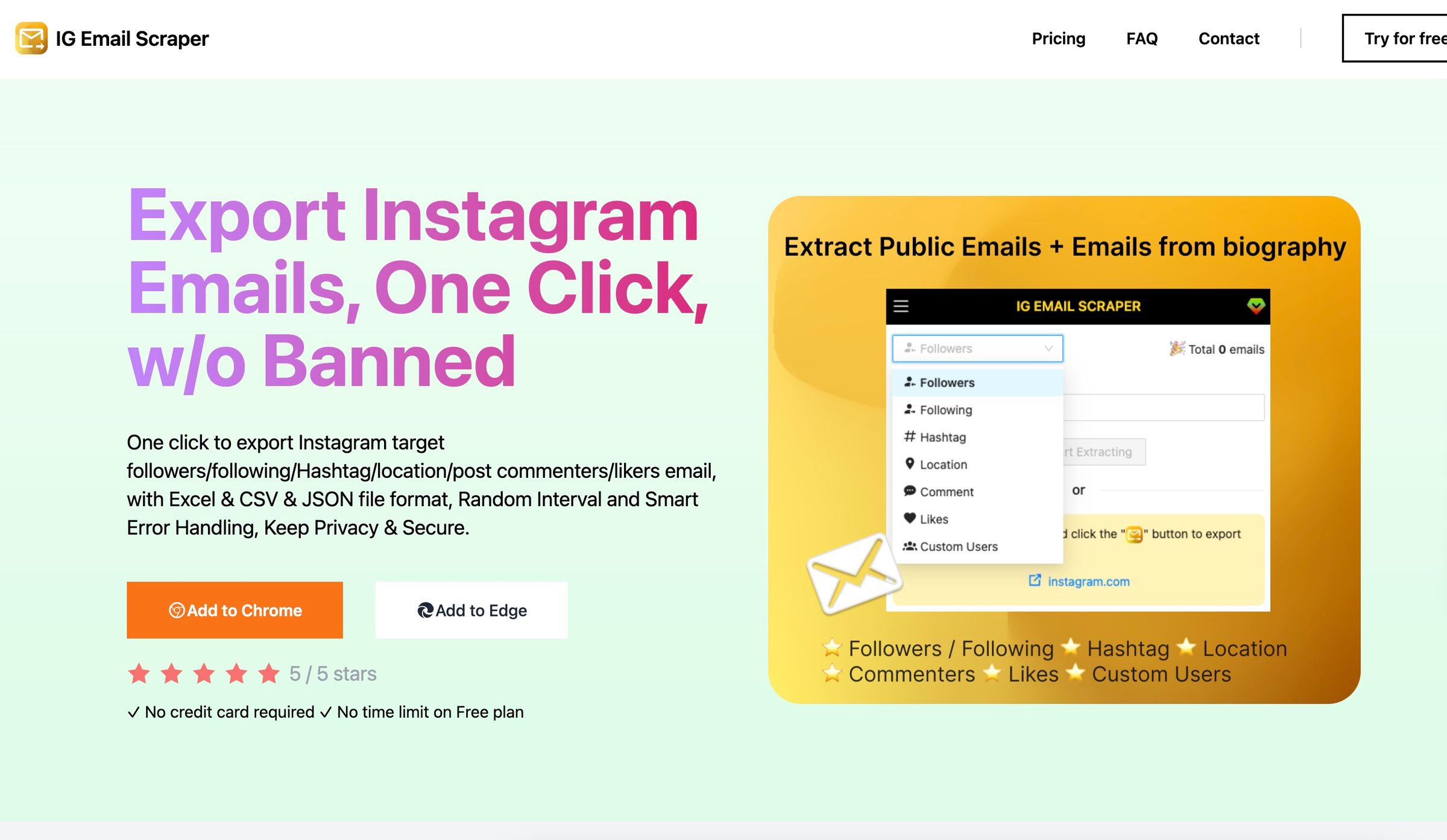Click Instagram.com external link
Image resolution: width=1447 pixels, height=840 pixels.
click(x=1079, y=580)
